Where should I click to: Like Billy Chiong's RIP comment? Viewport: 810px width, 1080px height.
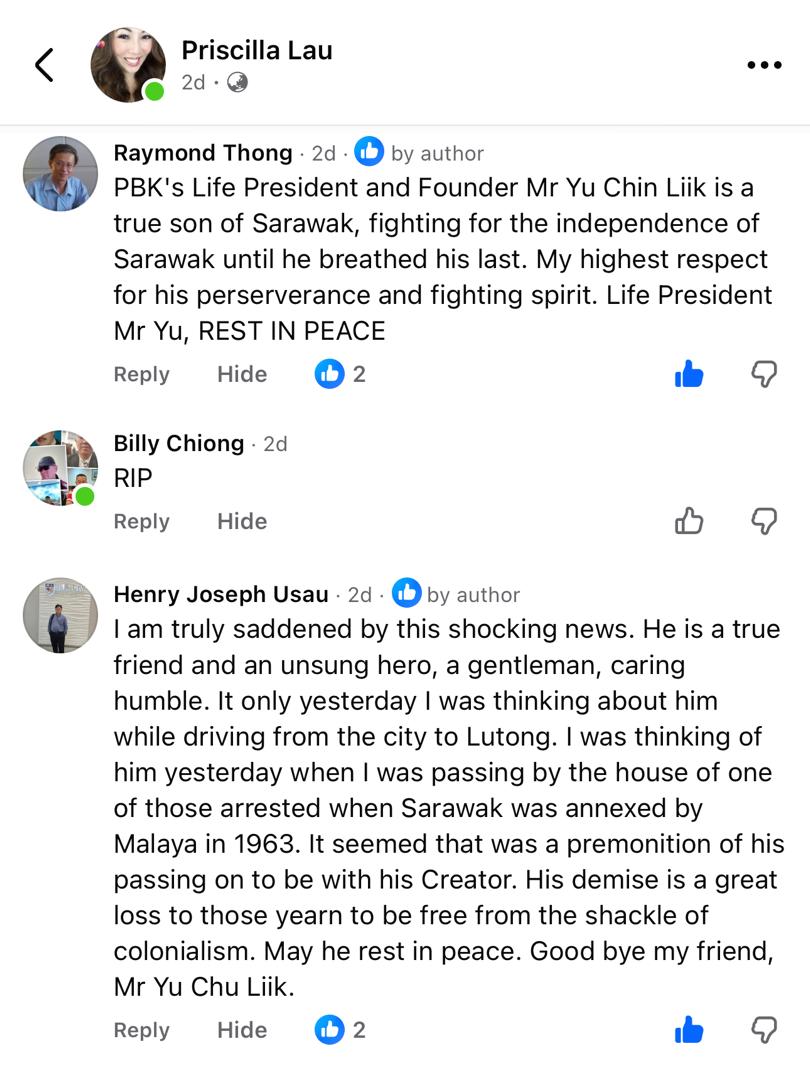point(689,521)
